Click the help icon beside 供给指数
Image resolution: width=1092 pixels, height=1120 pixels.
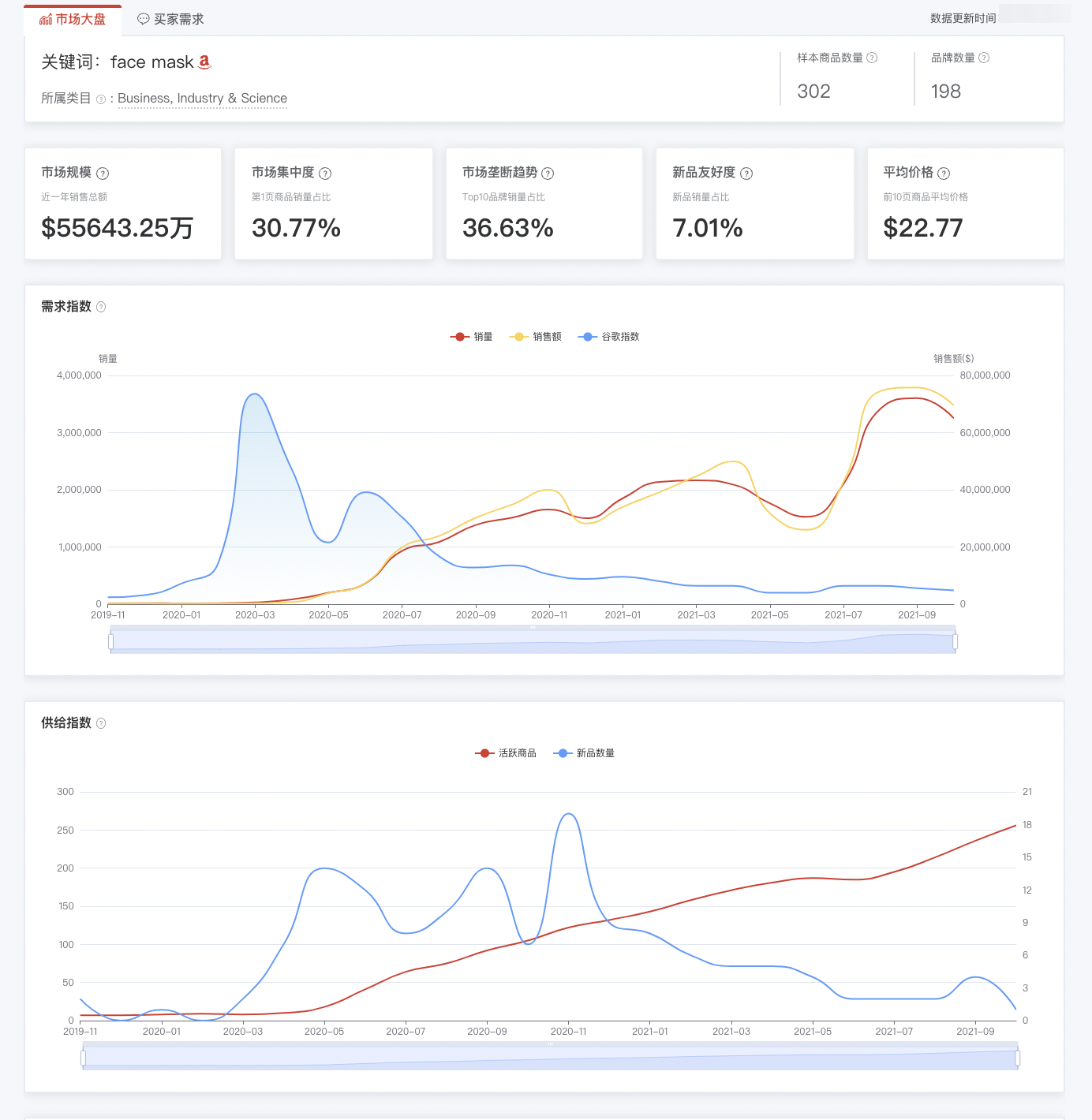coord(101,723)
